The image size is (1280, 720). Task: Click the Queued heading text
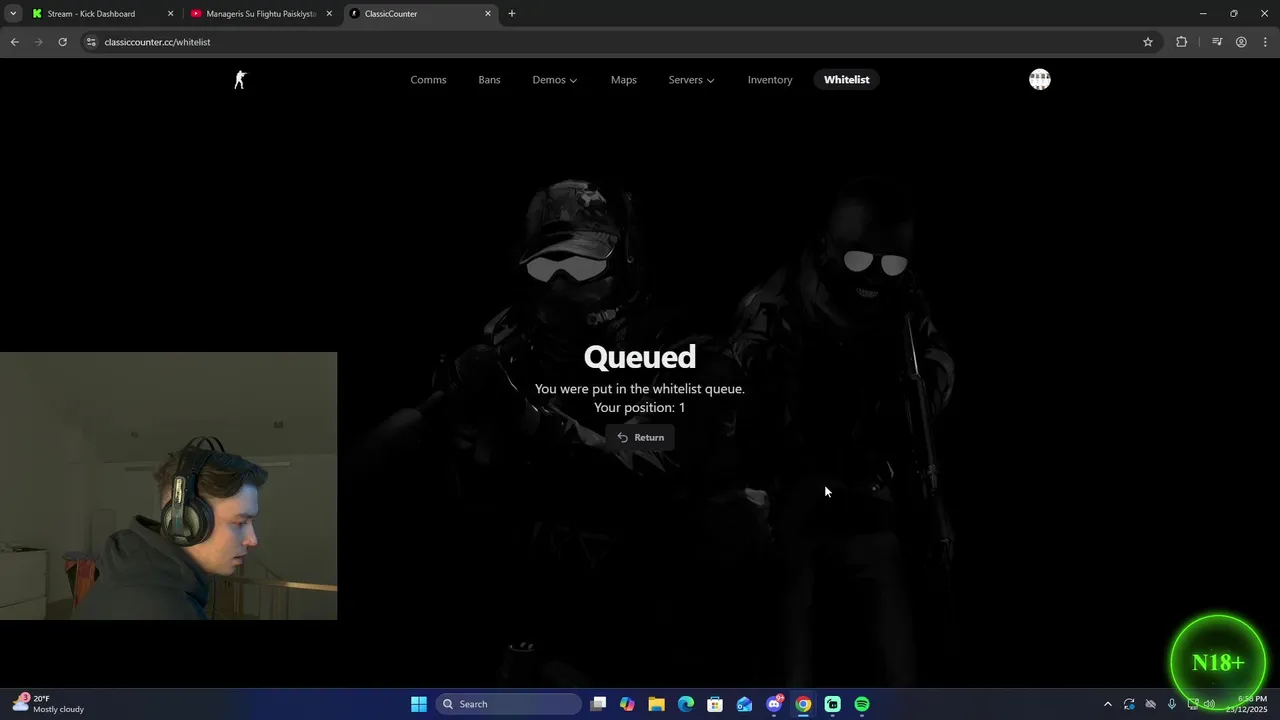click(640, 357)
